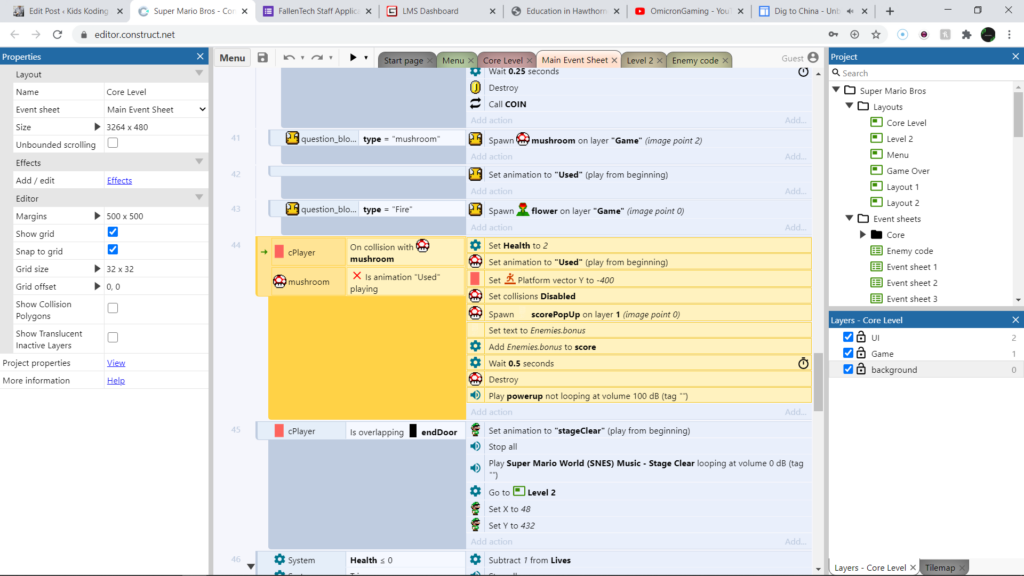
Task: Select Core Level layout in Project tree
Action: (906, 122)
